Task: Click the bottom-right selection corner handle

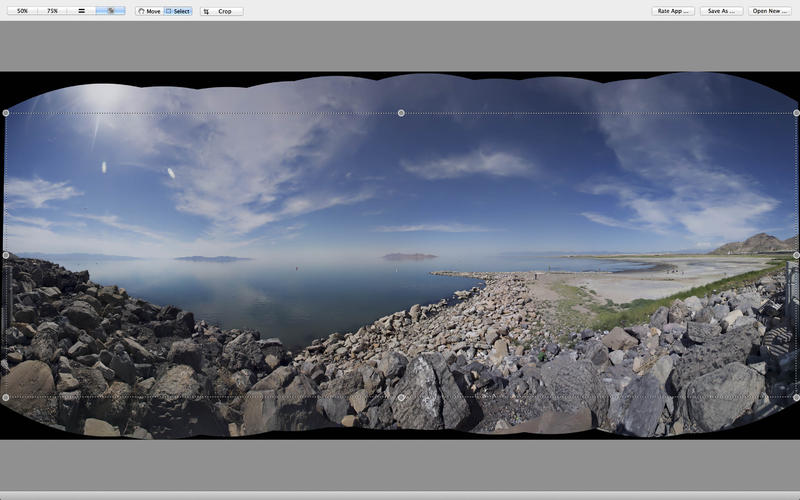Action: tap(796, 397)
